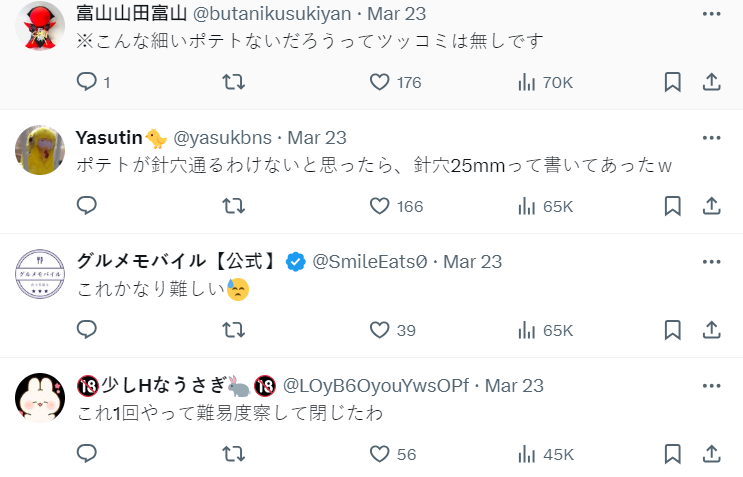743x477 pixels.
Task: View analytics for 70K views tweet
Action: tap(528, 82)
